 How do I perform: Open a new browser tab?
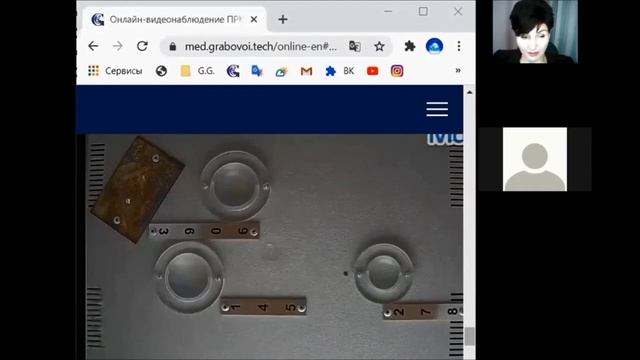click(x=283, y=19)
